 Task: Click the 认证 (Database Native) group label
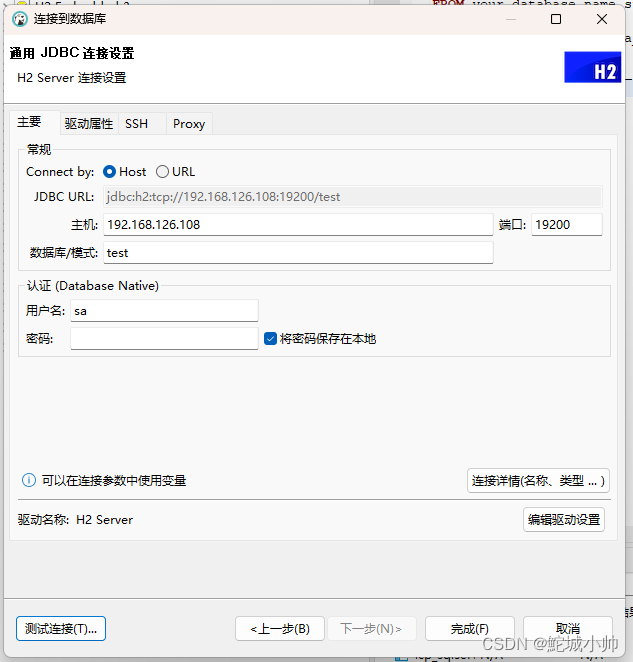coord(93,286)
